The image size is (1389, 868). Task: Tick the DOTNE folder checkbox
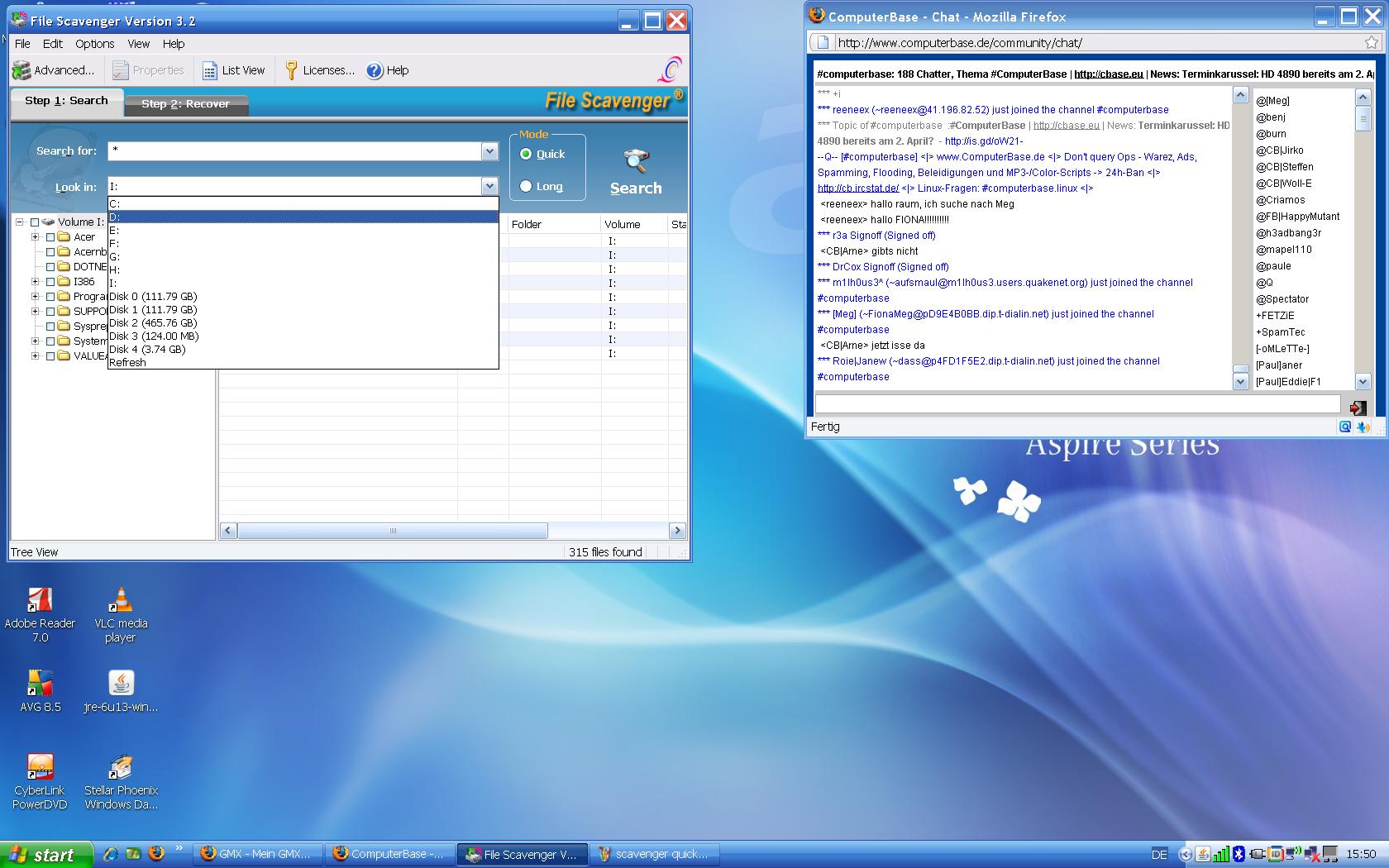coord(50,267)
